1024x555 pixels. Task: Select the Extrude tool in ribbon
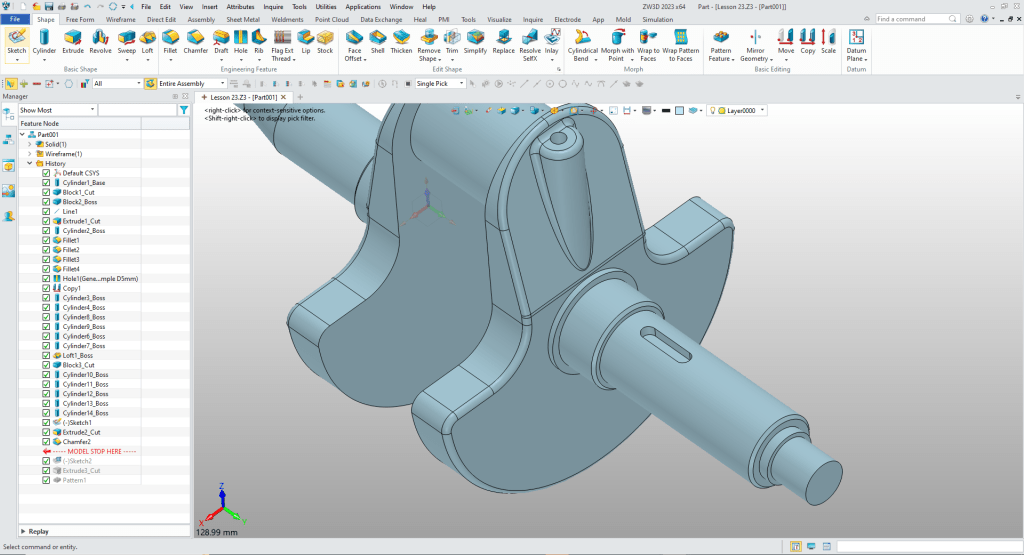[73, 41]
